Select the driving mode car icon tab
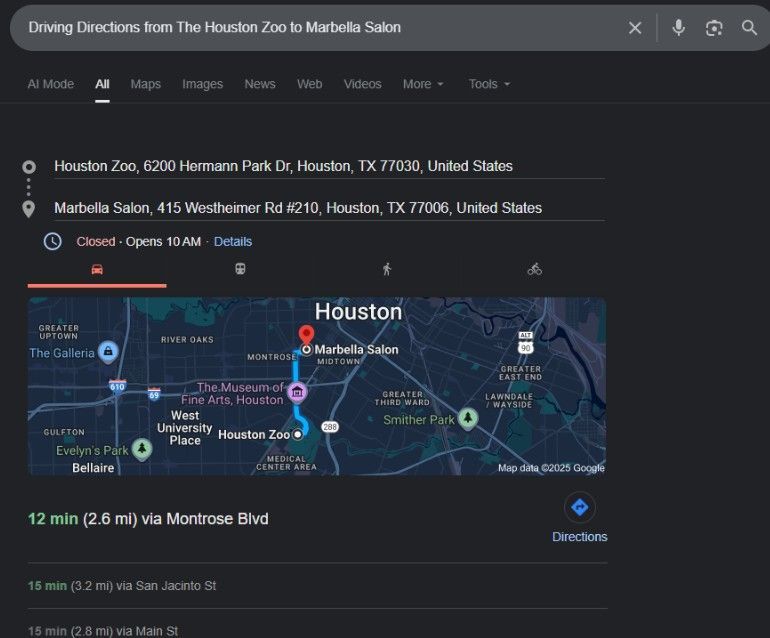 click(x=97, y=270)
